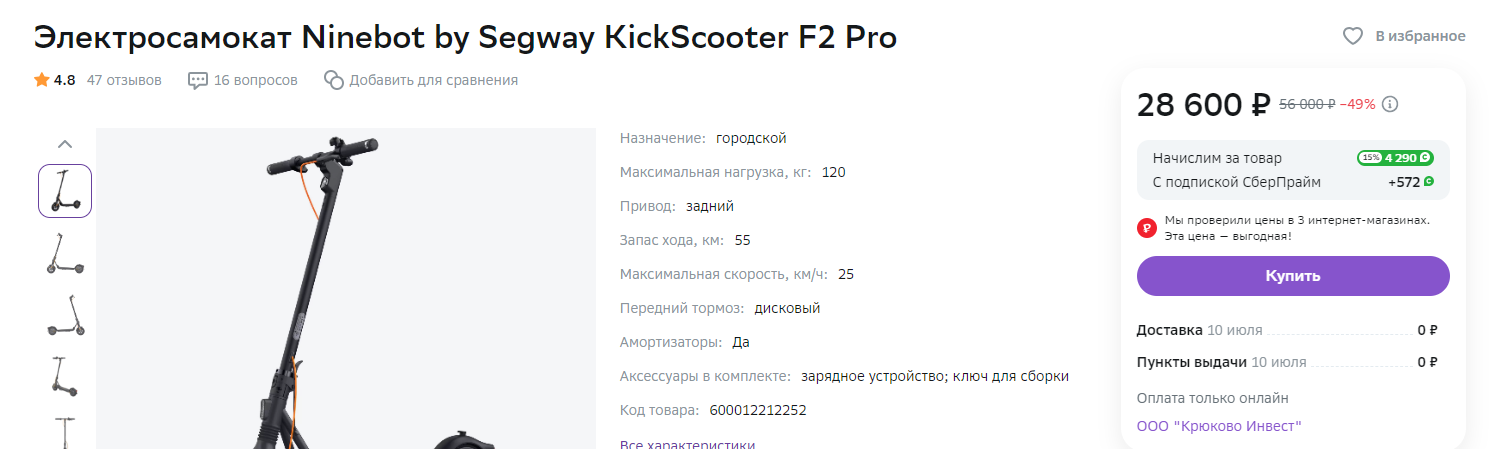Select the fourth scooter thumbnail
This screenshot has width=1497, height=449.
[x=65, y=376]
